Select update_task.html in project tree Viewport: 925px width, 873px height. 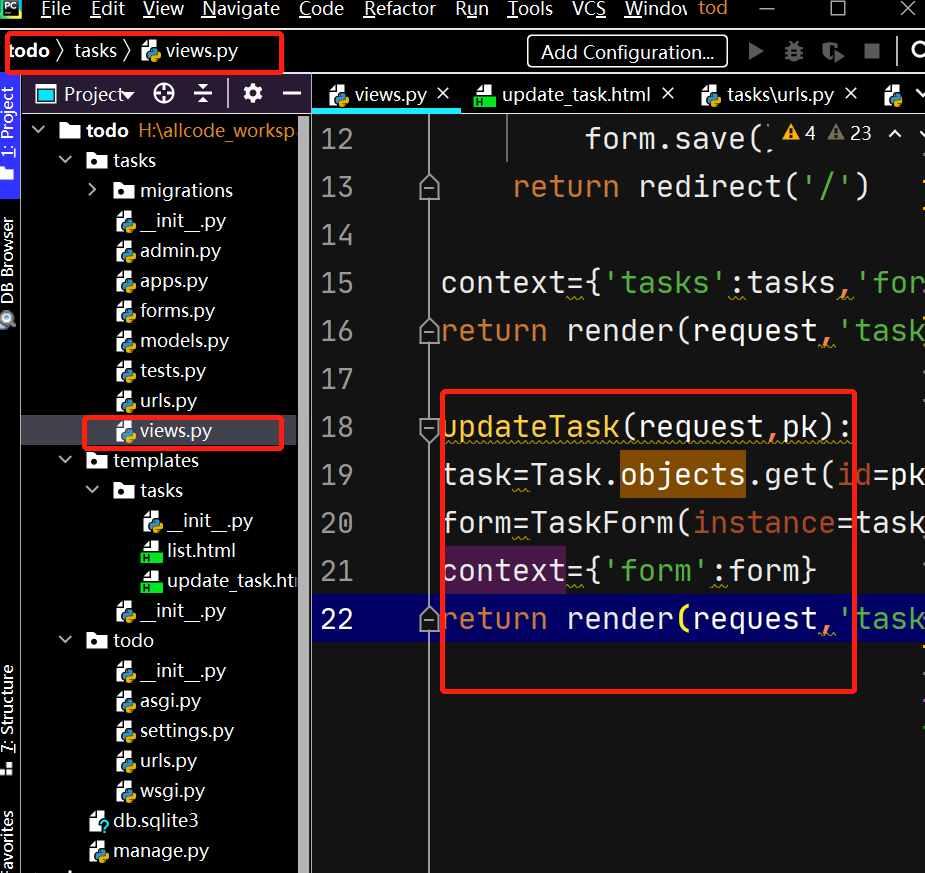click(219, 580)
